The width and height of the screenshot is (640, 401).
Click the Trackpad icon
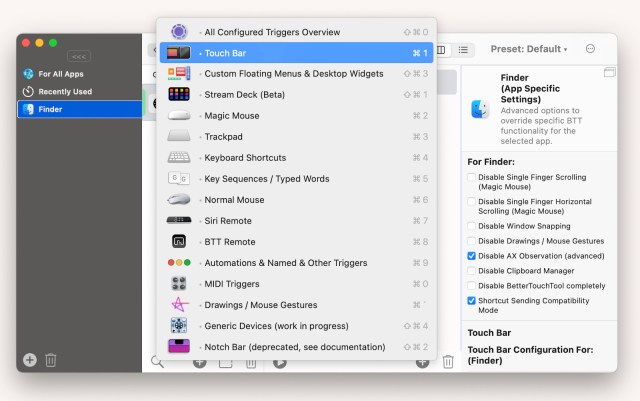pyautogui.click(x=179, y=136)
